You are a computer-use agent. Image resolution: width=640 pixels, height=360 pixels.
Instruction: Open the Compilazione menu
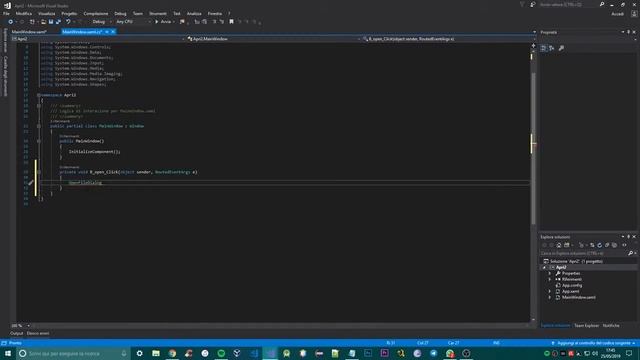(x=96, y=13)
